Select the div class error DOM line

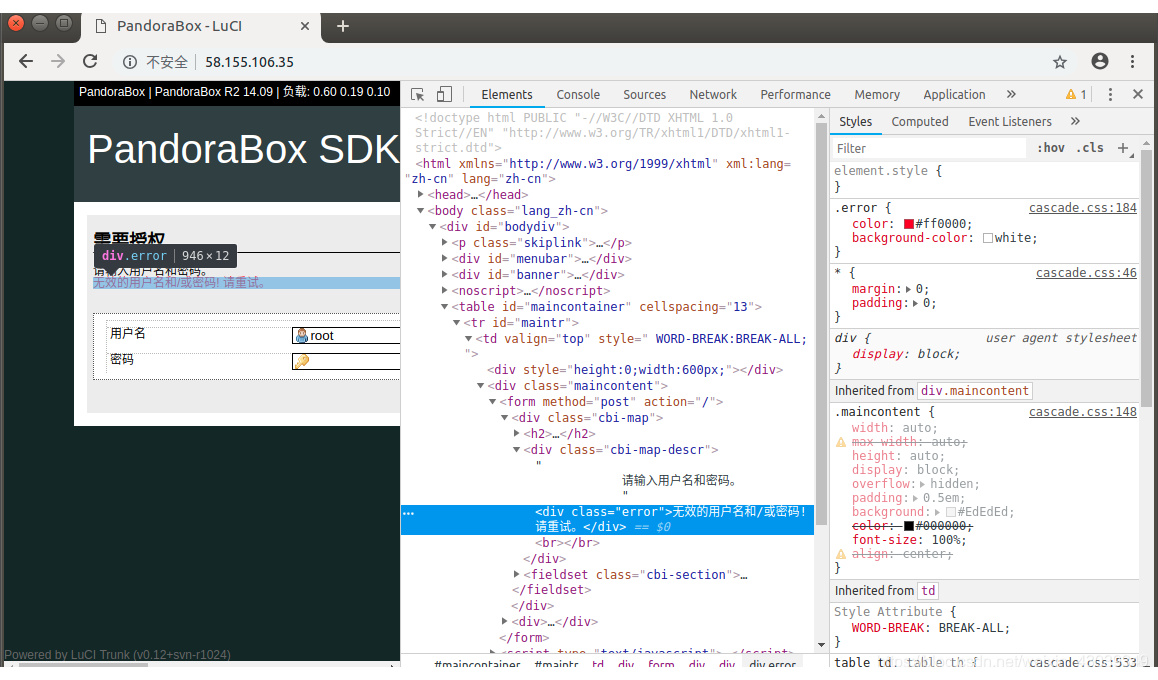coord(607,520)
